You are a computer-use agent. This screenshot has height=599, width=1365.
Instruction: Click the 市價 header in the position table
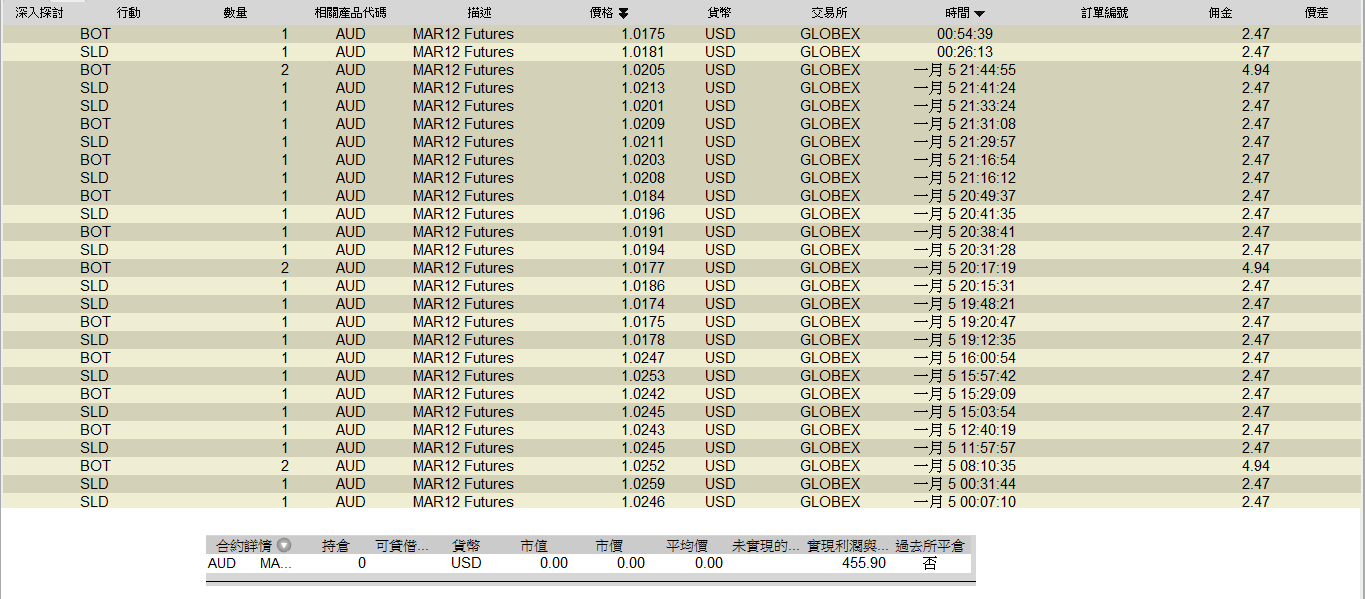(x=608, y=546)
